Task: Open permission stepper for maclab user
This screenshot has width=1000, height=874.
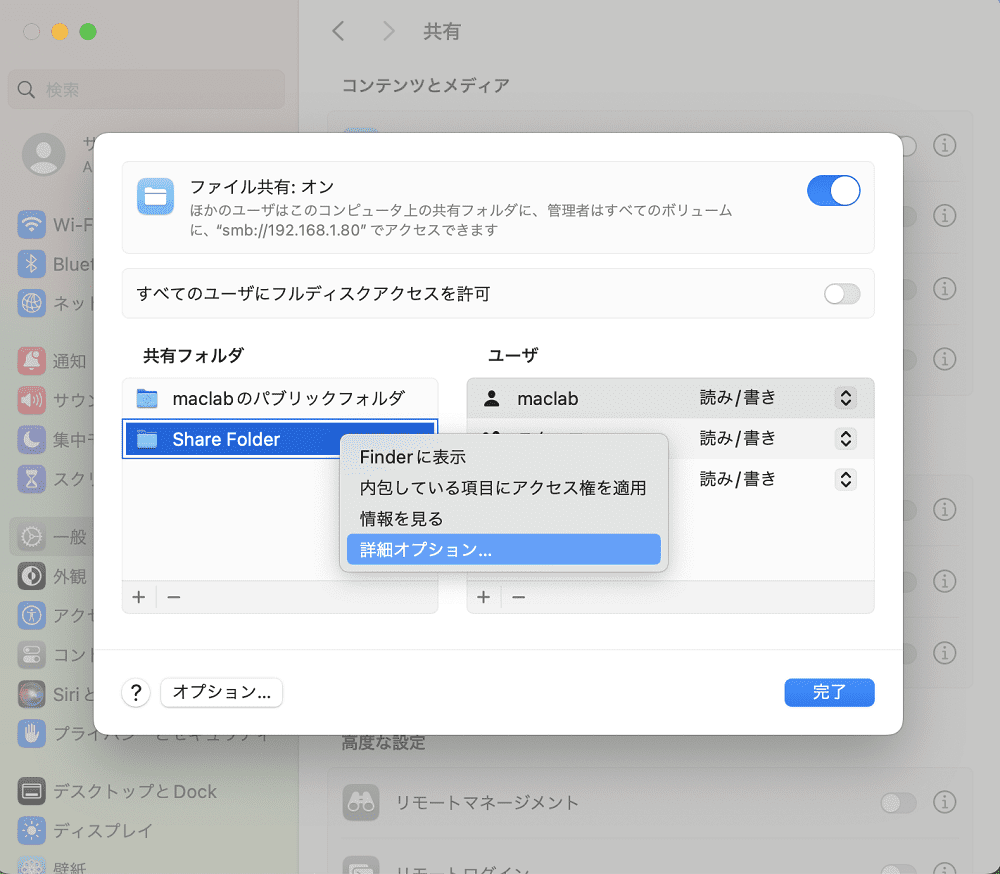Action: pos(846,398)
